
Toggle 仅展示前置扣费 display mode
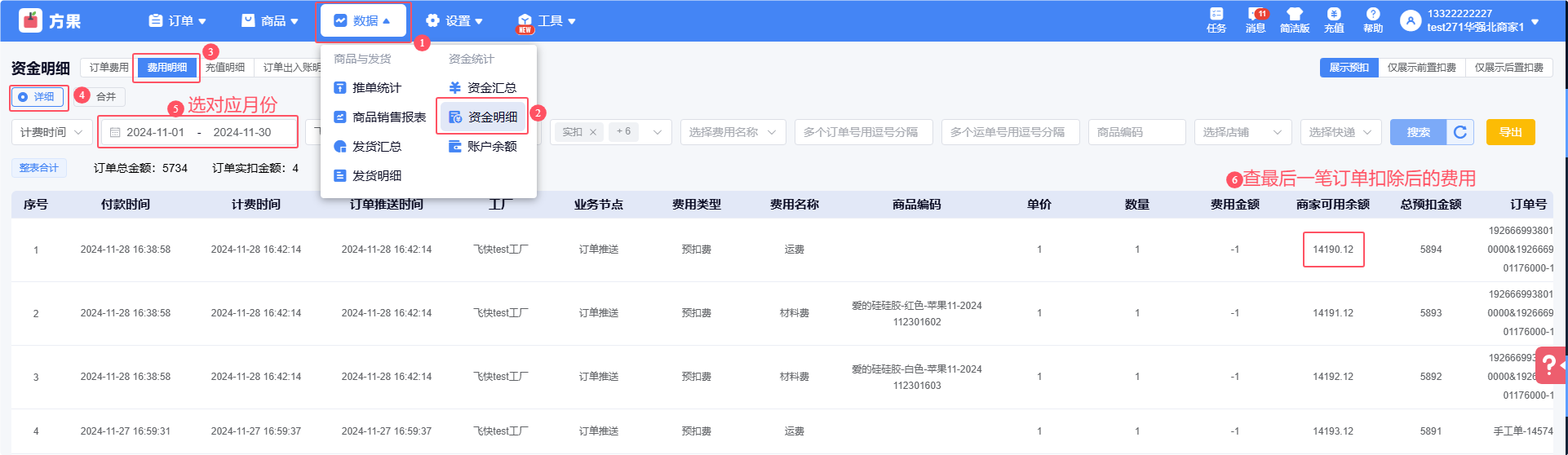pyautogui.click(x=1421, y=68)
